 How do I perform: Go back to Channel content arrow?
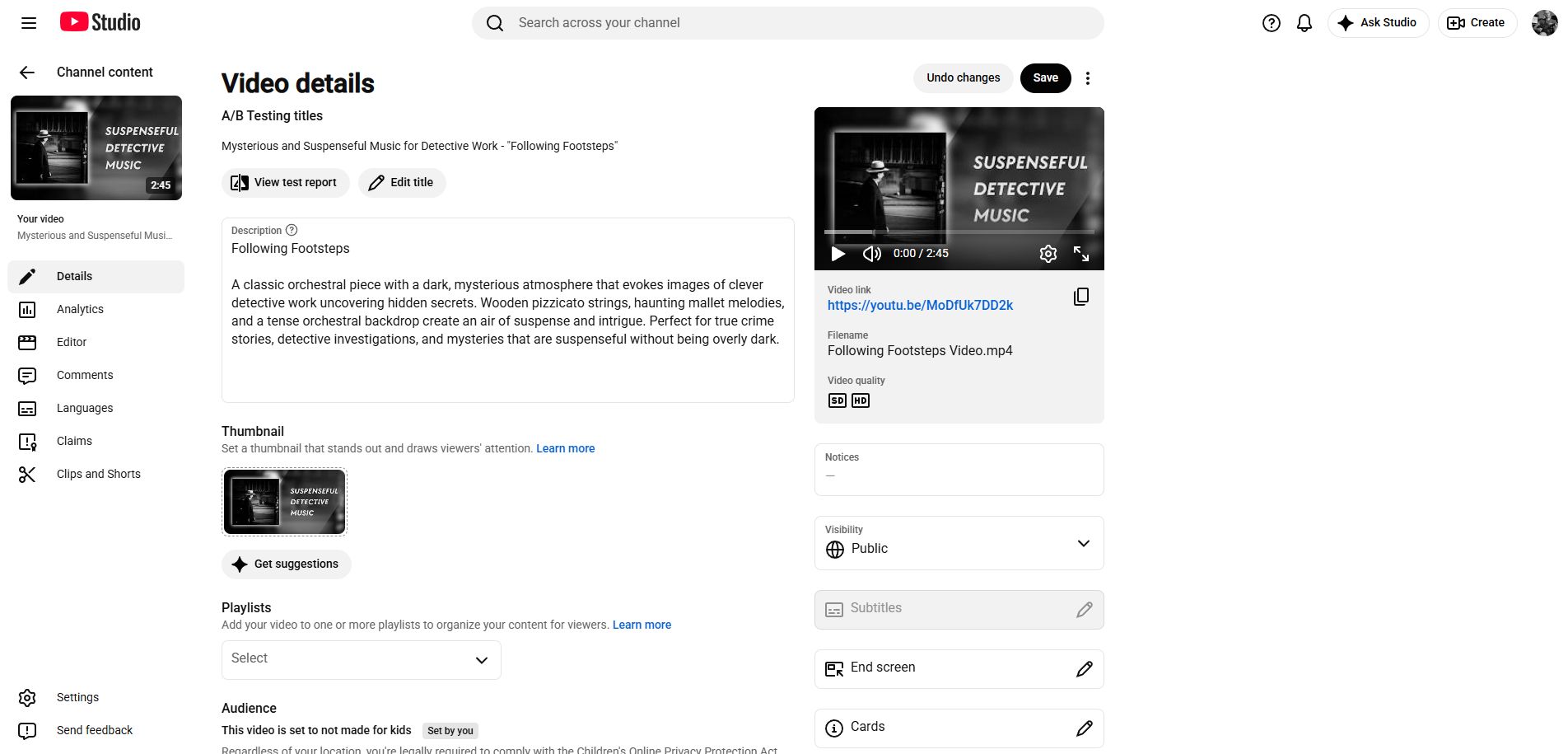[x=27, y=73]
